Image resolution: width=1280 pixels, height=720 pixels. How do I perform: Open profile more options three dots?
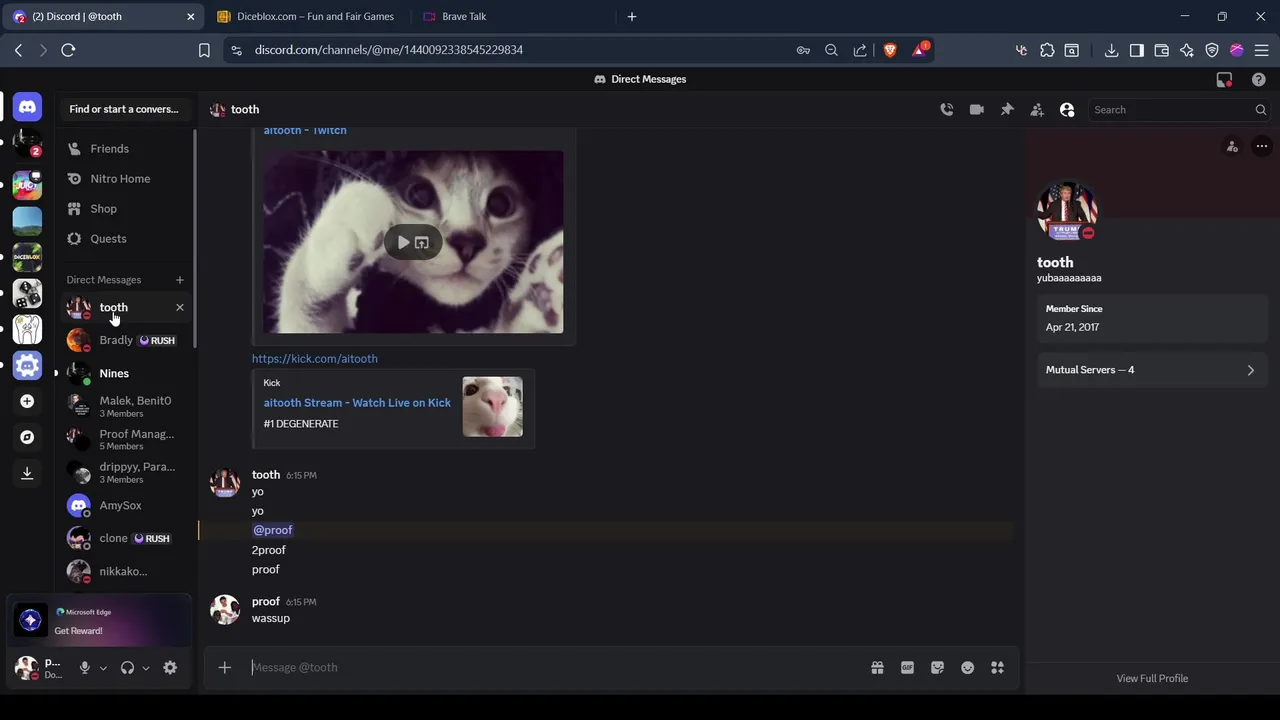click(x=1261, y=147)
